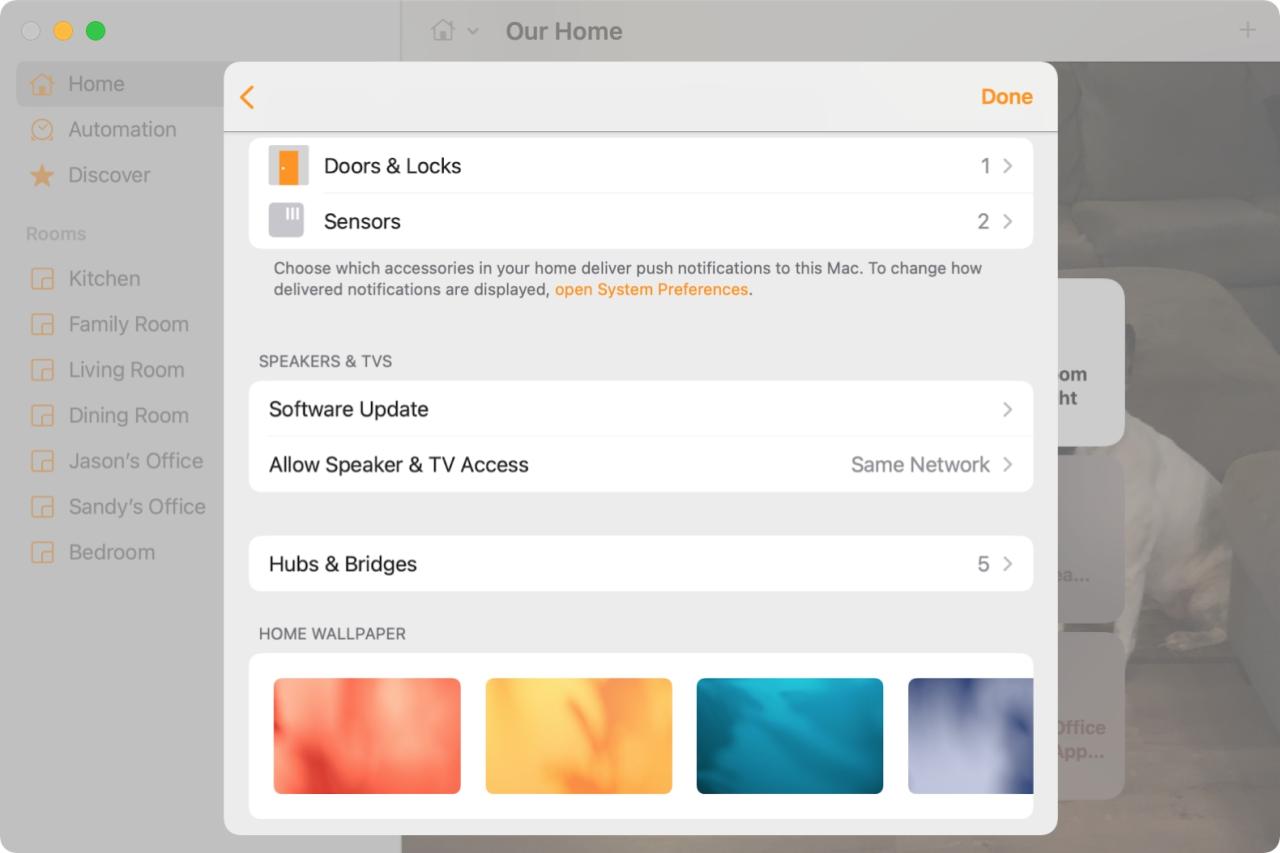Click the Kitchen room icon in the sidebar

(x=42, y=279)
